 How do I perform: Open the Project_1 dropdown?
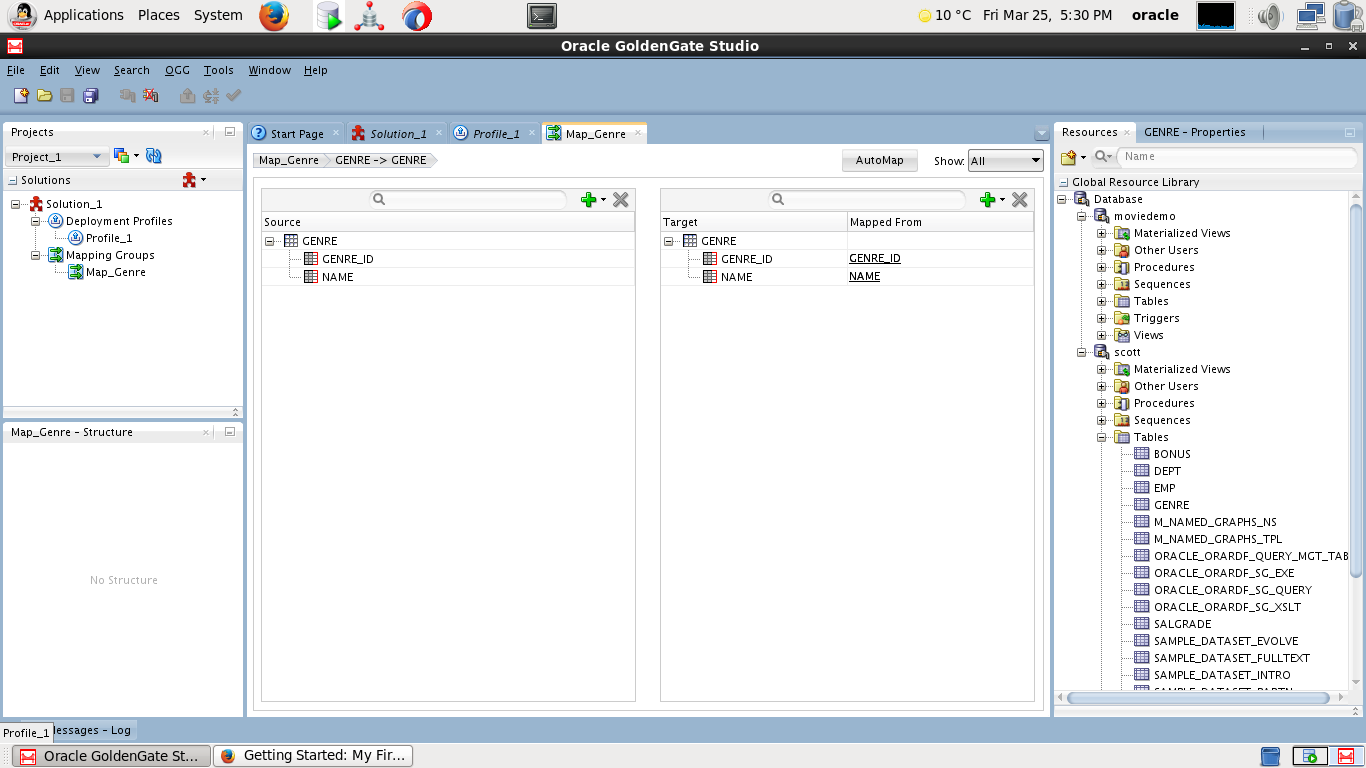(57, 157)
